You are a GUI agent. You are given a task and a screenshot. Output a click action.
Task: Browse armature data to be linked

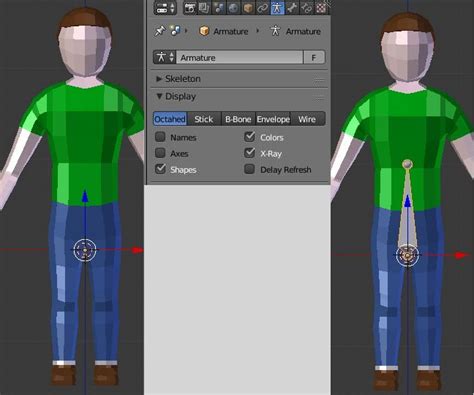(165, 57)
